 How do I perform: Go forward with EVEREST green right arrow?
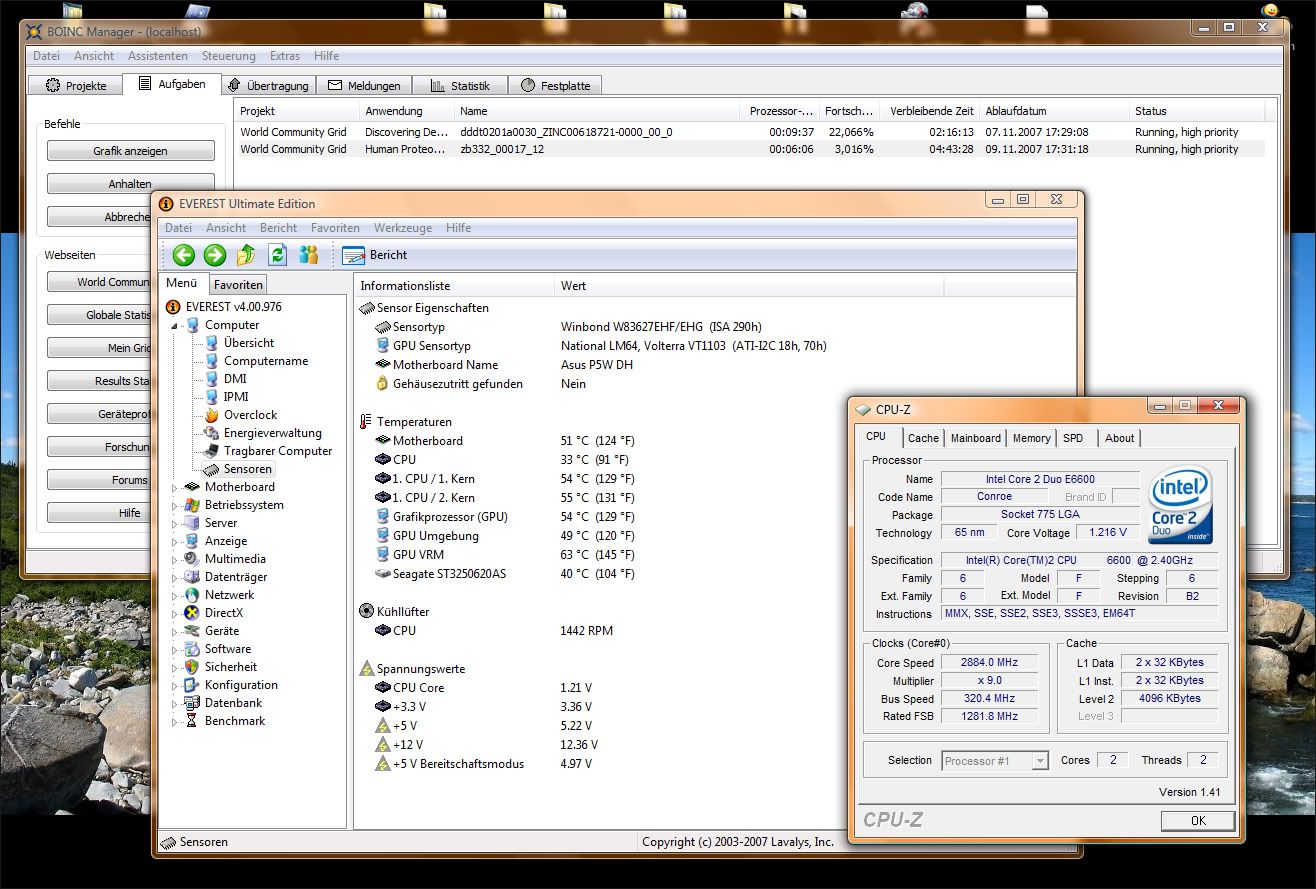coord(214,255)
